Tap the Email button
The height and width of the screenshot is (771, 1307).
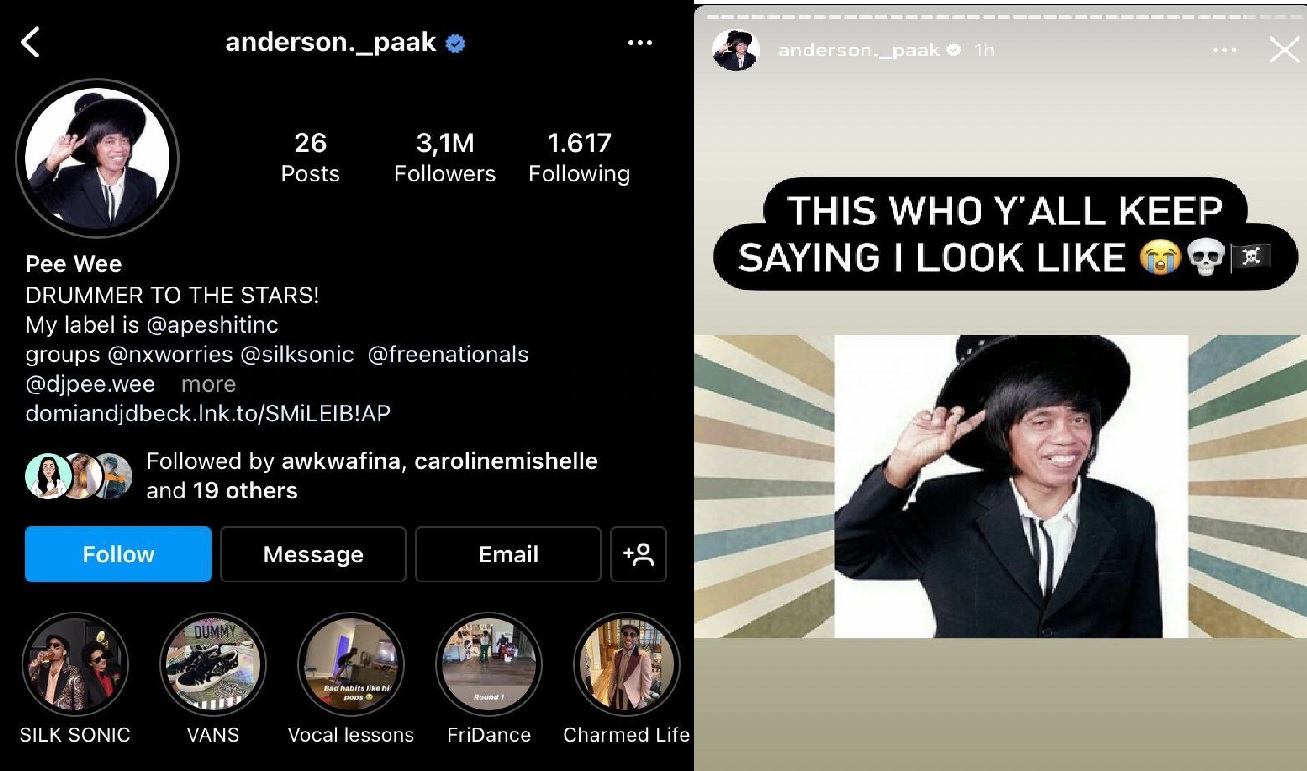coord(508,554)
